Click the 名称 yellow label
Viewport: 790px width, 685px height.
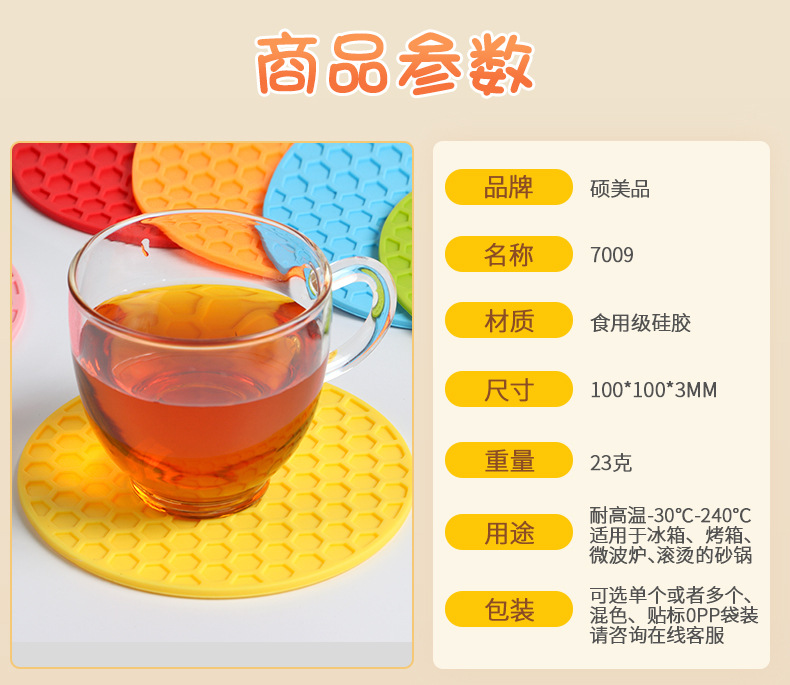509,254
